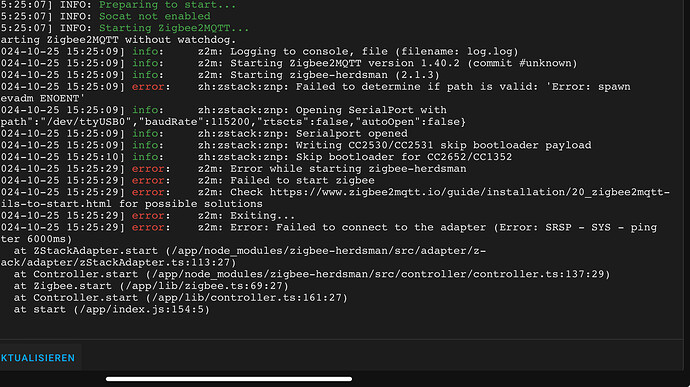The height and width of the screenshot is (387, 690).
Task: Select 'Error while starting zigbee-herdsman' line
Action: 233,169
